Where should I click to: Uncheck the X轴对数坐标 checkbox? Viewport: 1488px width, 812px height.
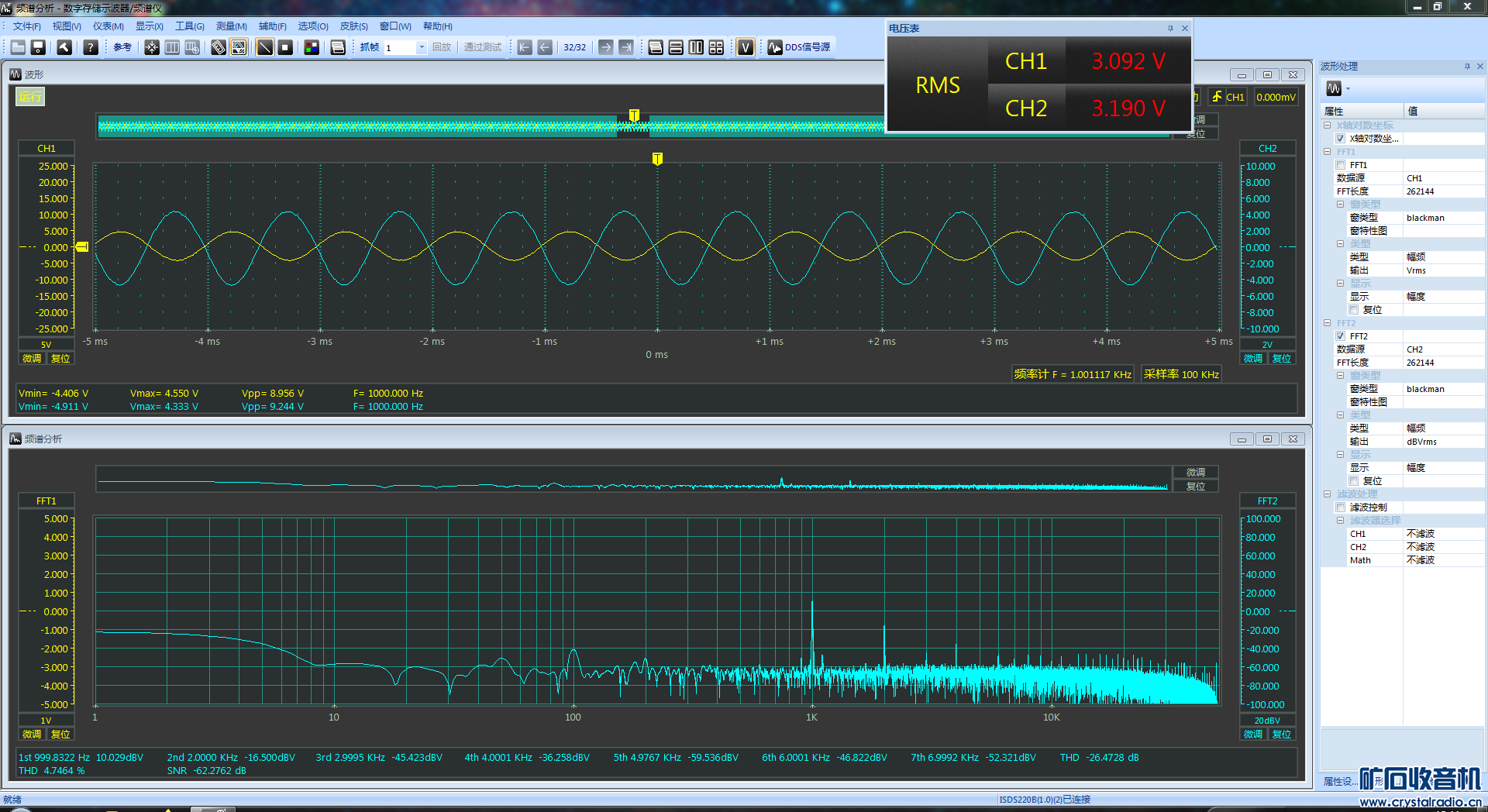[1341, 139]
